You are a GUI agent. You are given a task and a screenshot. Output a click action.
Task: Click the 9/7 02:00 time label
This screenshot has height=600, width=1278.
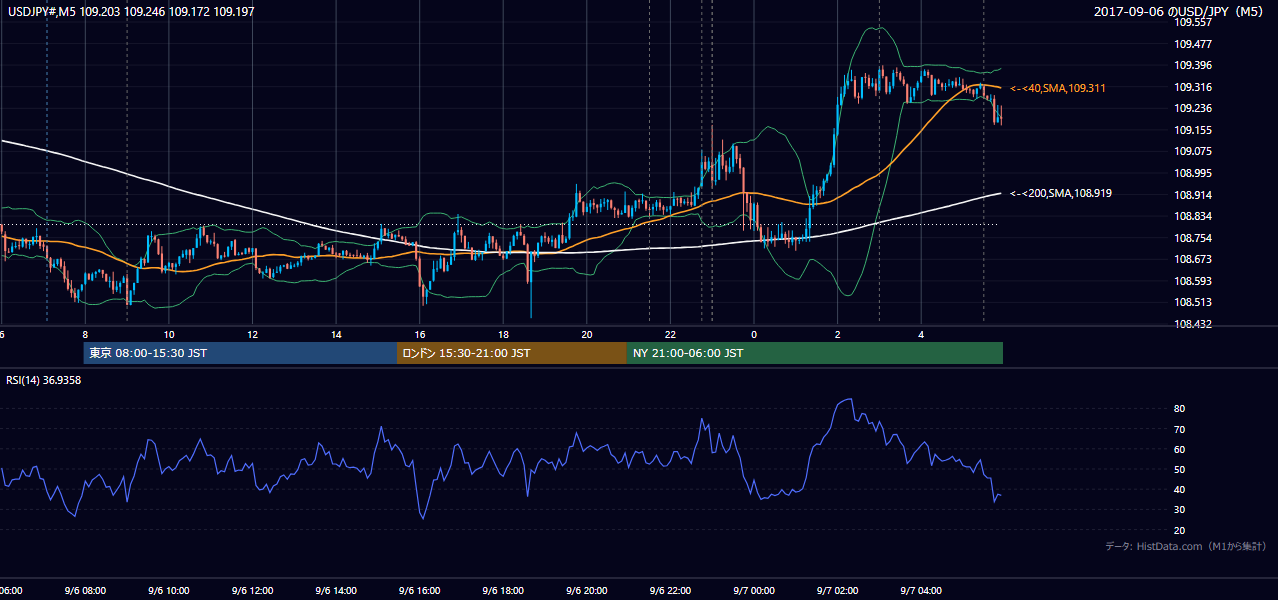837,590
